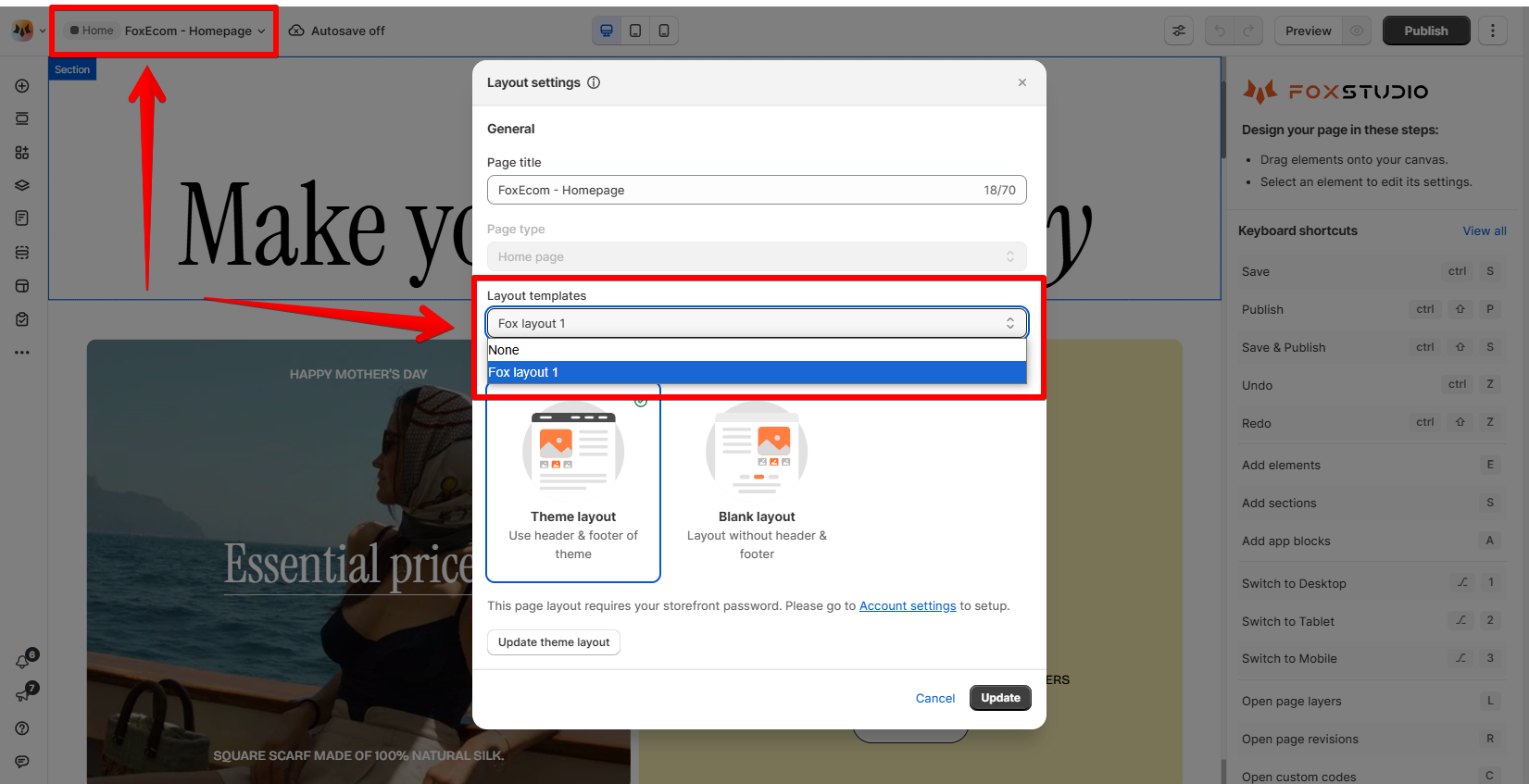Click the 'Open page revisions' shortcut row
Screen dimensions: 1529x784
tap(1372, 739)
